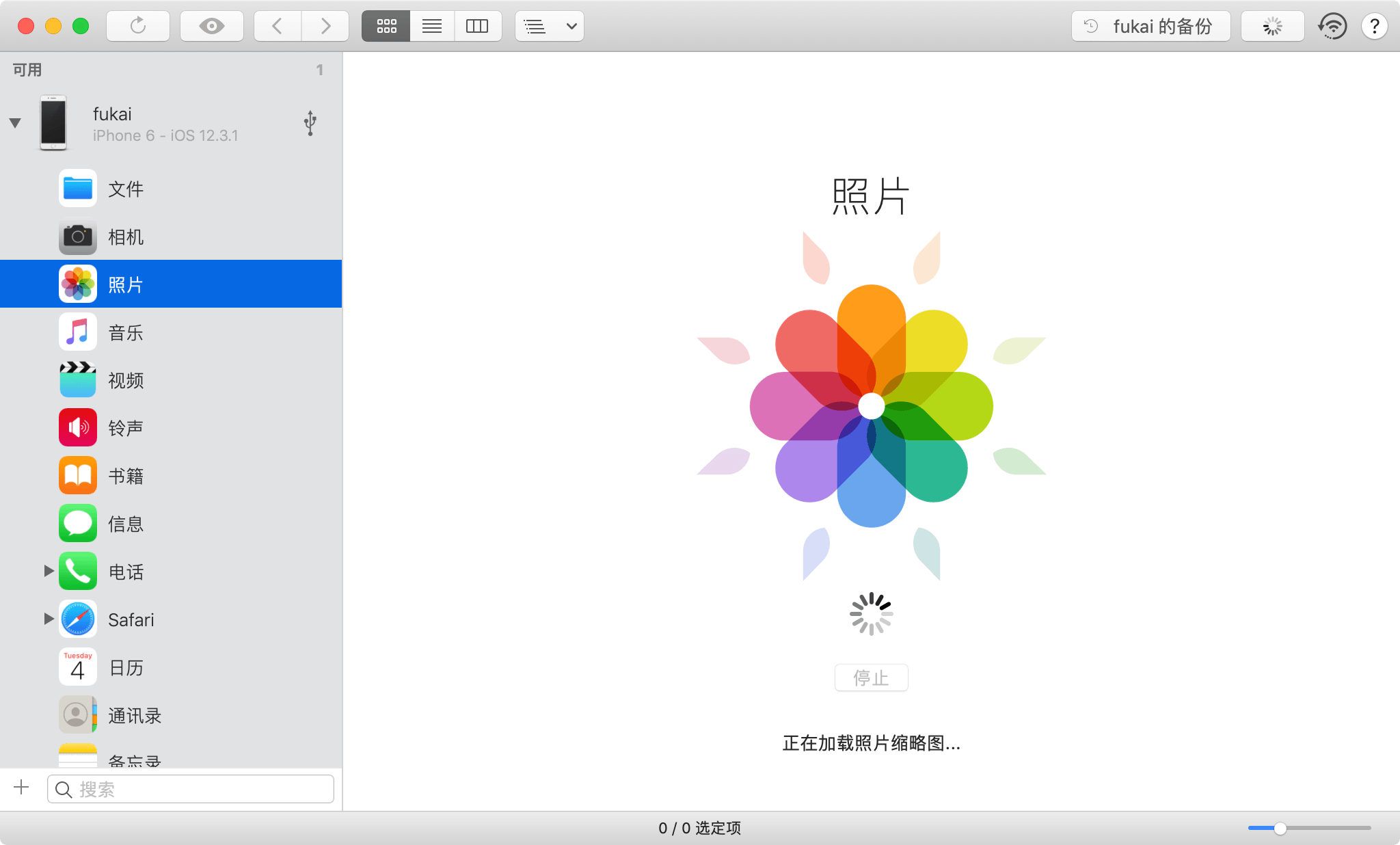The height and width of the screenshot is (845, 1400).
Task: Click the USB connection icon
Action: pos(310,123)
